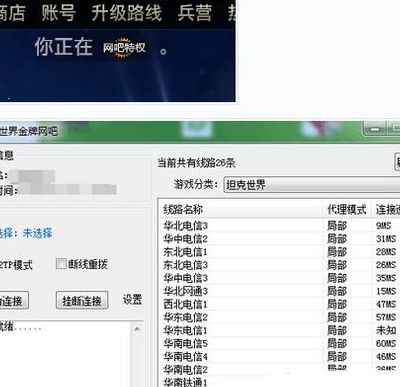
Task: Open the 游戏分类 坦克世界 dropdown
Action: (311, 184)
